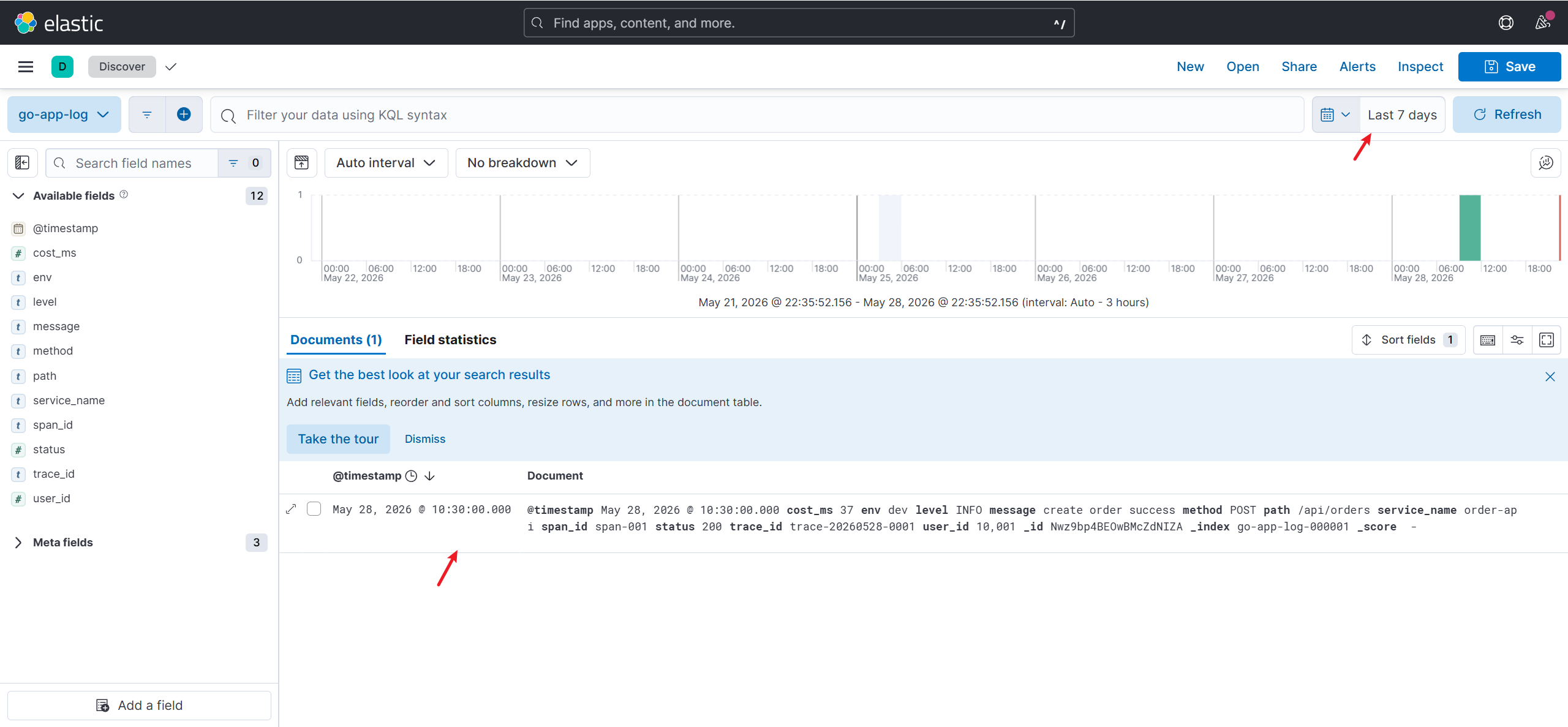
Task: Click the @timestamp column clock icon
Action: pyautogui.click(x=412, y=476)
